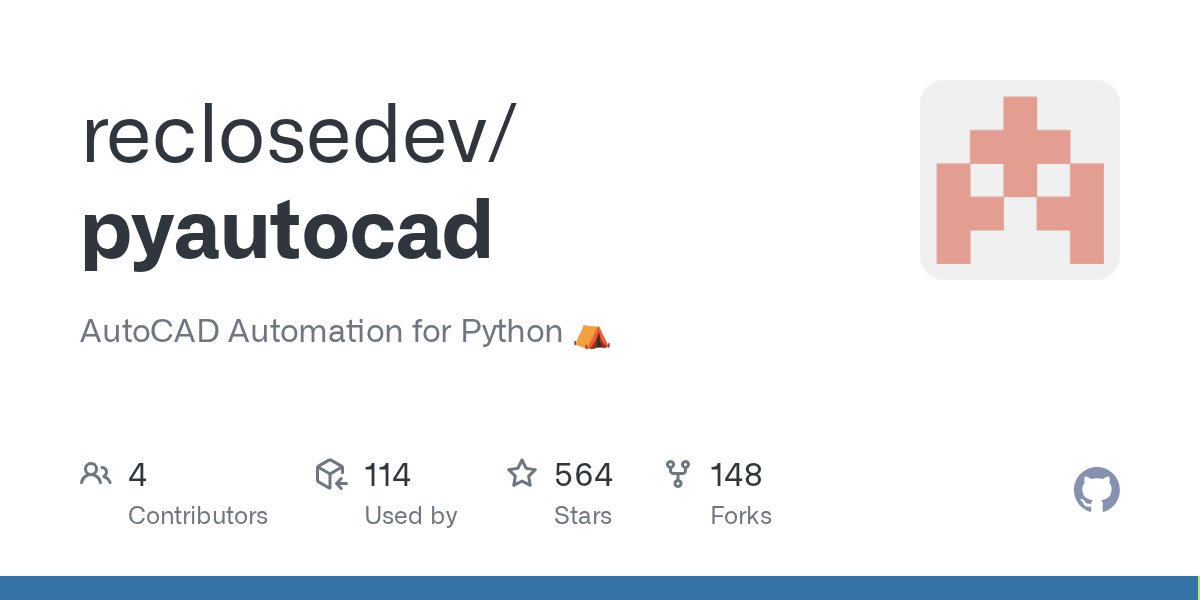Viewport: 1200px width, 600px height.
Task: Click the Contributors label
Action: 198,516
